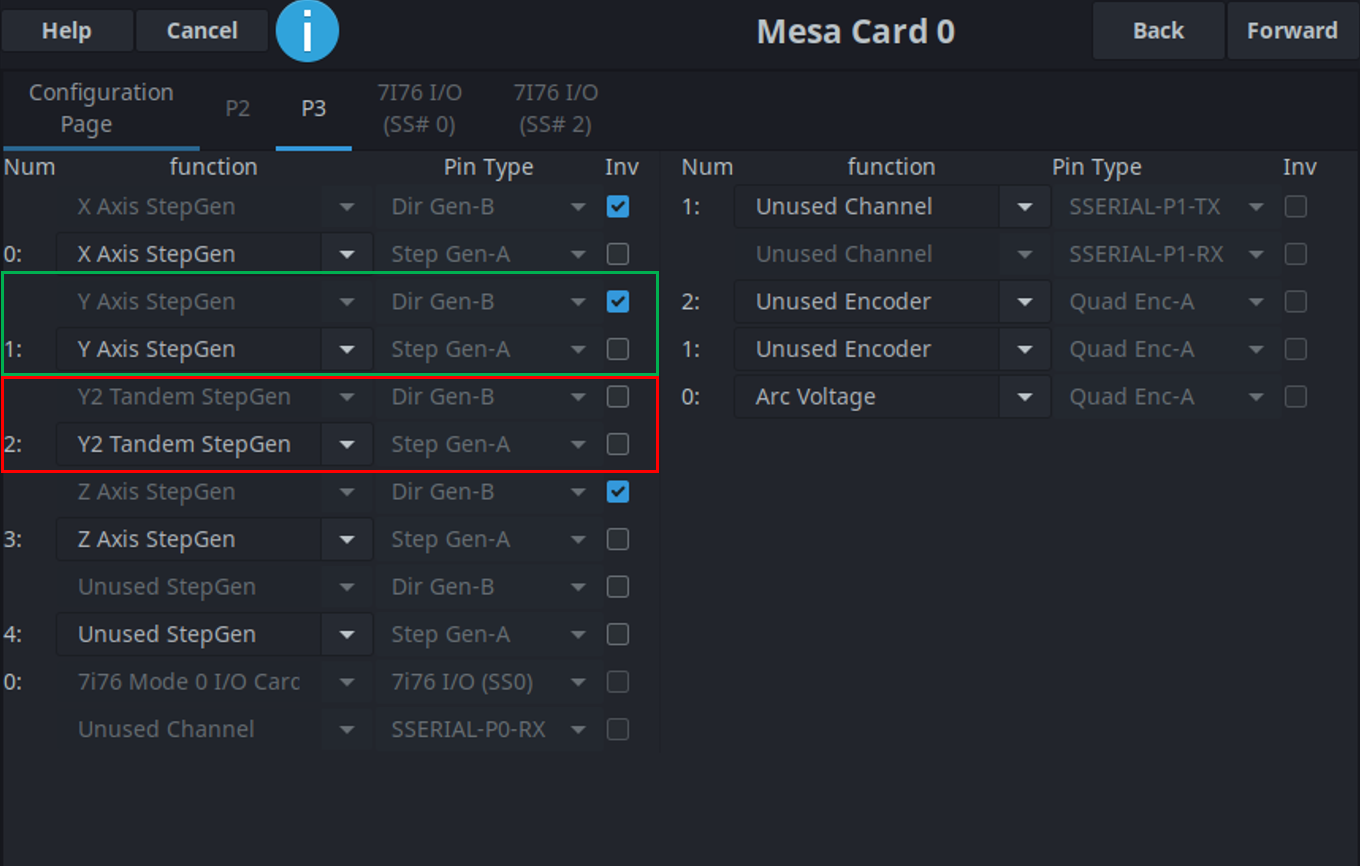Click the Forward button
The width and height of the screenshot is (1360, 866).
click(x=1292, y=31)
